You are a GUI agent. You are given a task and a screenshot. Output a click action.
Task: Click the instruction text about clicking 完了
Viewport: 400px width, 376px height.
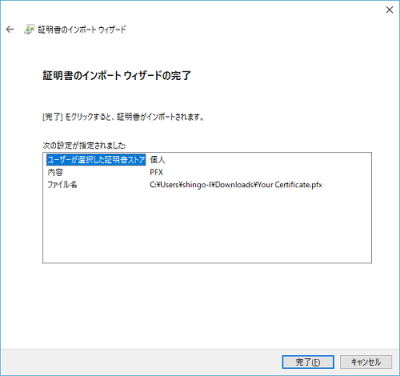point(123,117)
